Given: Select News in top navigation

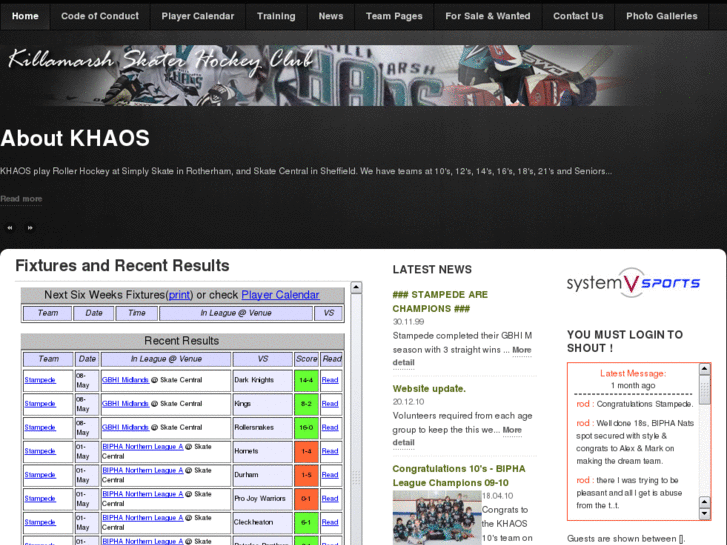Looking at the screenshot, I should point(331,16).
